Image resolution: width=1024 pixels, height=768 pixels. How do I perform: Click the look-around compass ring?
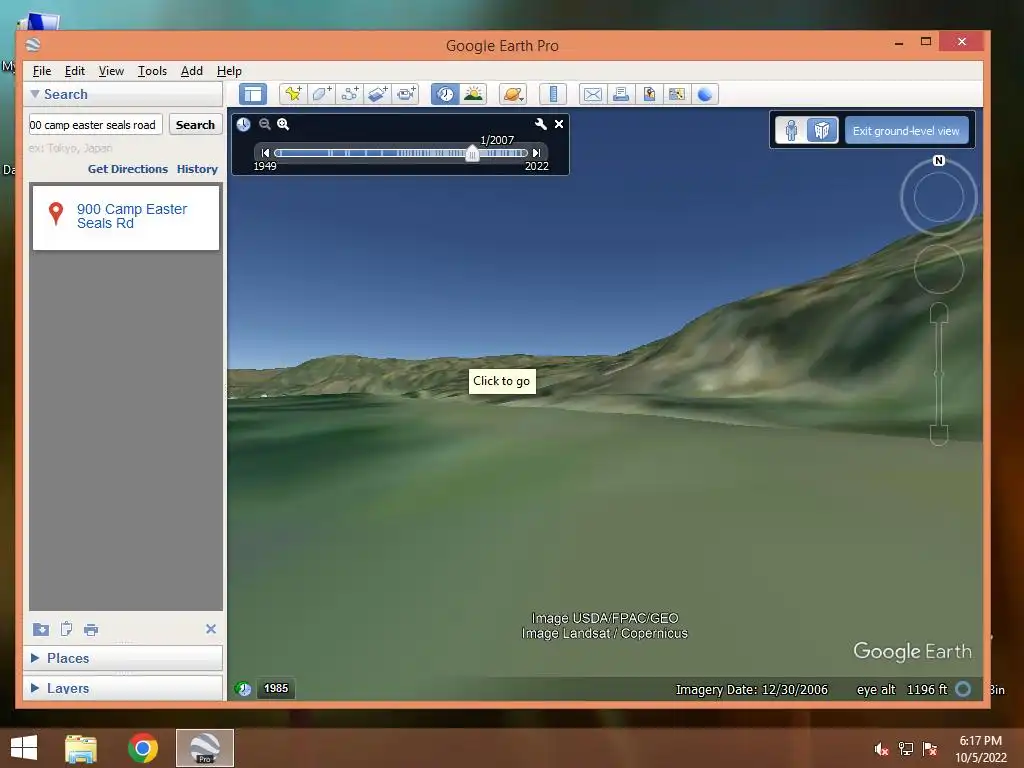[938, 197]
